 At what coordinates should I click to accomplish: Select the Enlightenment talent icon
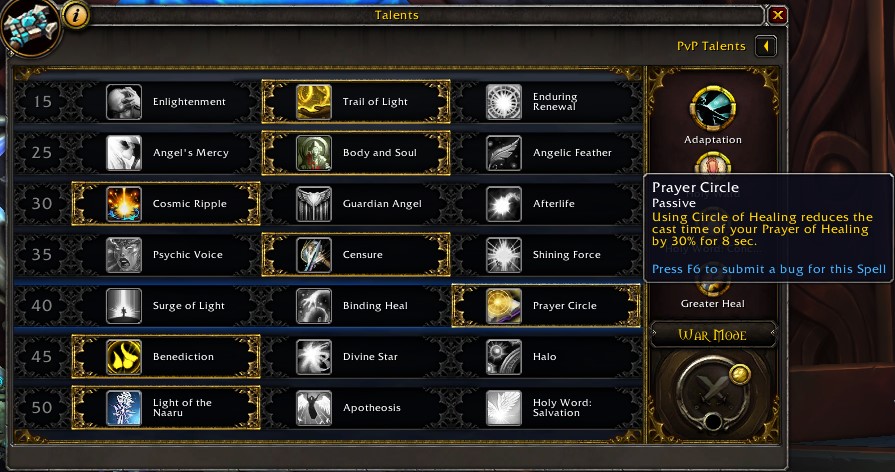(124, 102)
